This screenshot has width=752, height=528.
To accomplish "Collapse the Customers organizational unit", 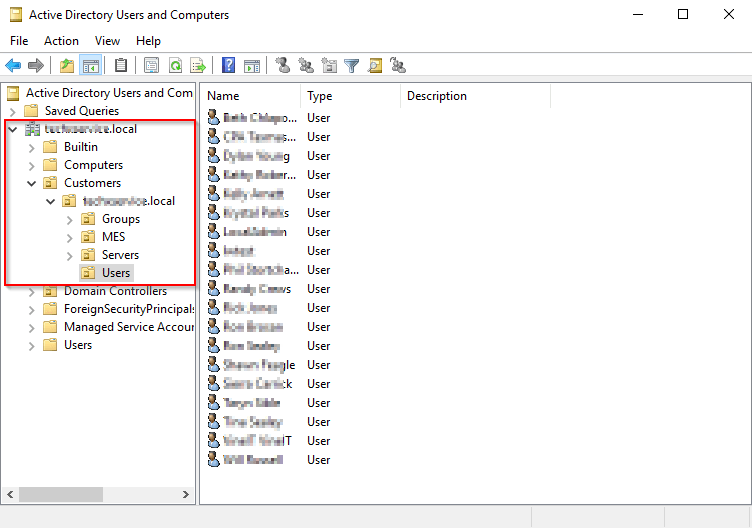I will (x=32, y=183).
